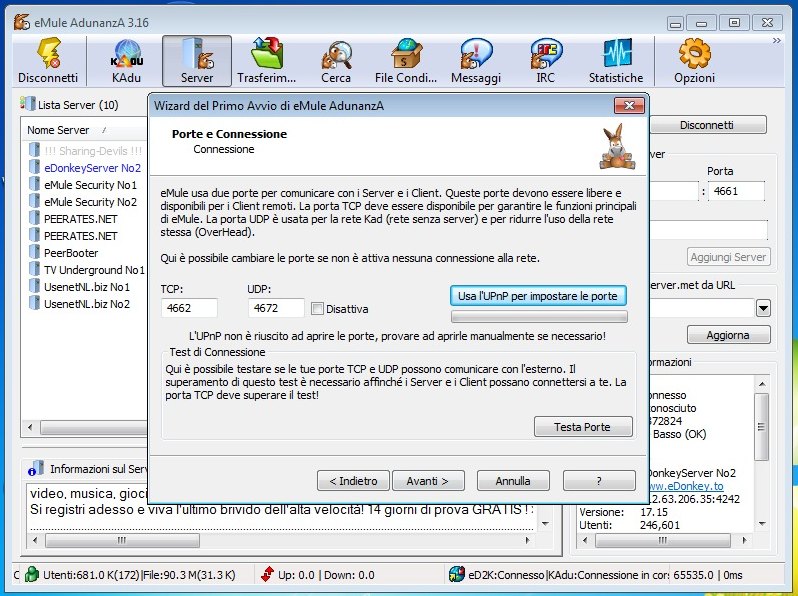Click the eD2K connection globe icon

pyautogui.click(x=457, y=574)
